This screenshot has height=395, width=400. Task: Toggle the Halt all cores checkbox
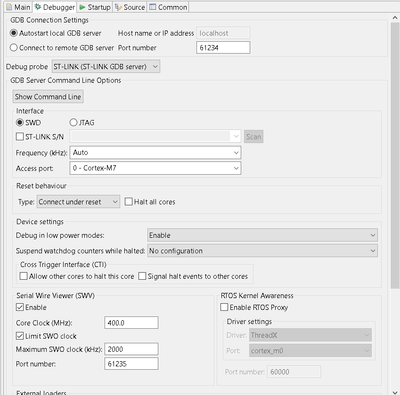(x=128, y=202)
